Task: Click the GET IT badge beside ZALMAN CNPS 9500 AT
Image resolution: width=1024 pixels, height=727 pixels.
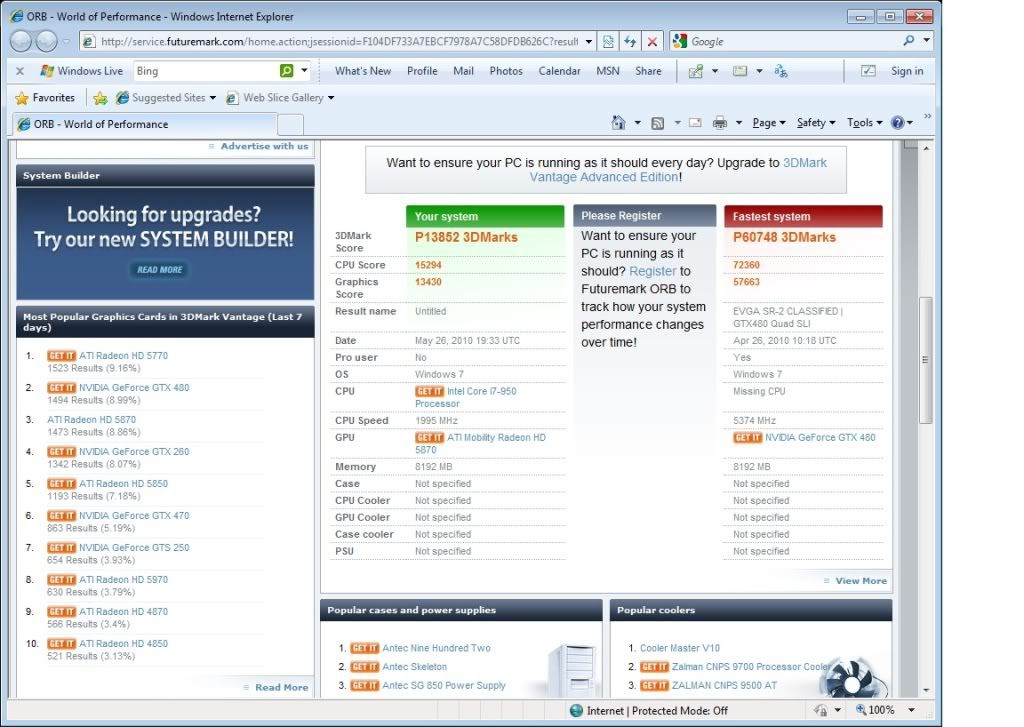Action: point(654,685)
